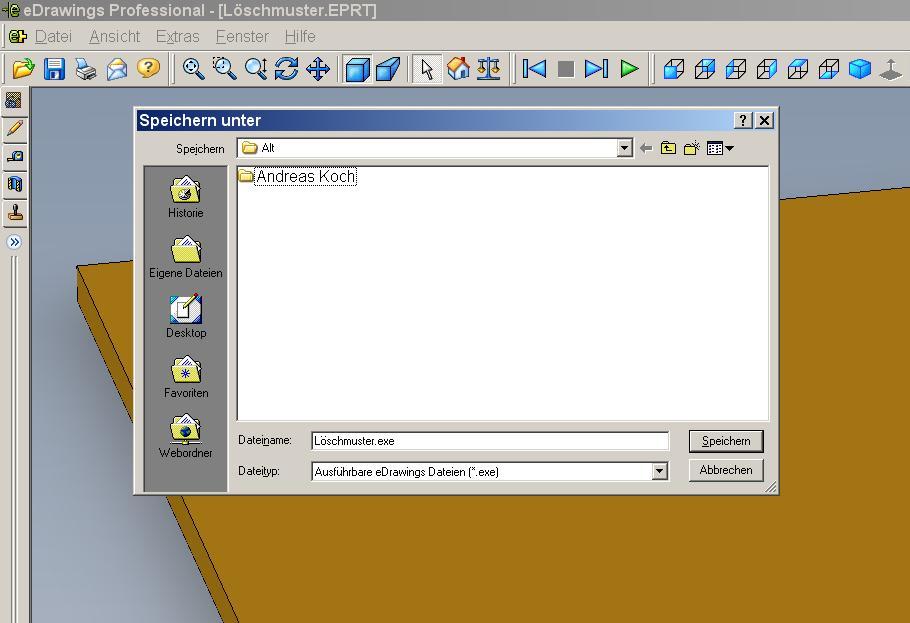Viewport: 910px width, 623px height.
Task: Open Eigene Dateien in places bar
Action: 186,257
